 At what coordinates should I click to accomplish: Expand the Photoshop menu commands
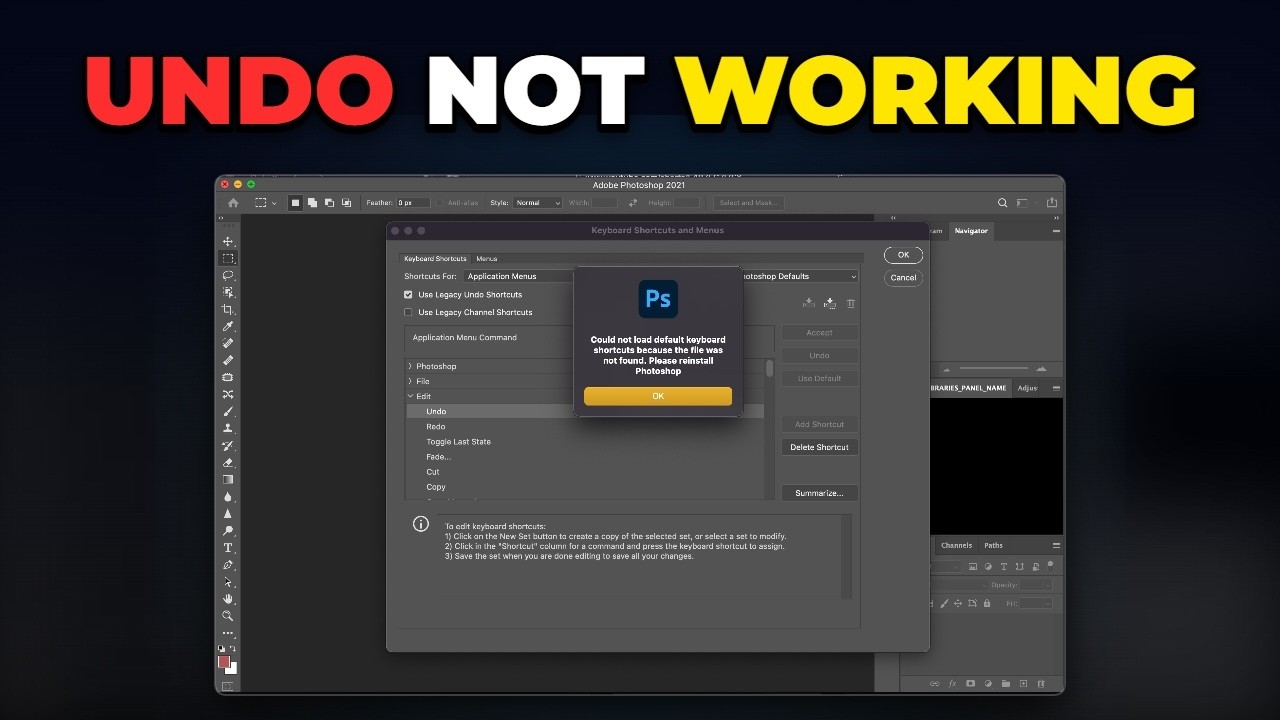coord(410,366)
